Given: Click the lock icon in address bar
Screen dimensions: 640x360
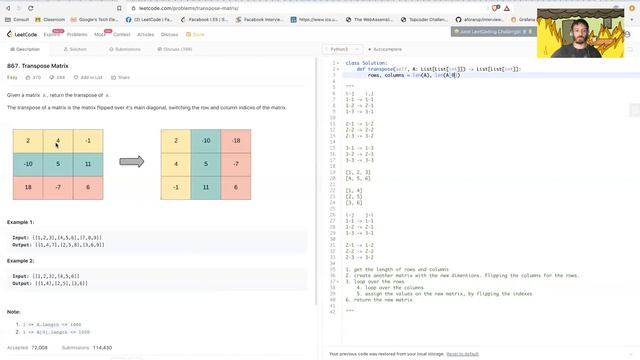Looking at the screenshot, I should pos(133,8).
